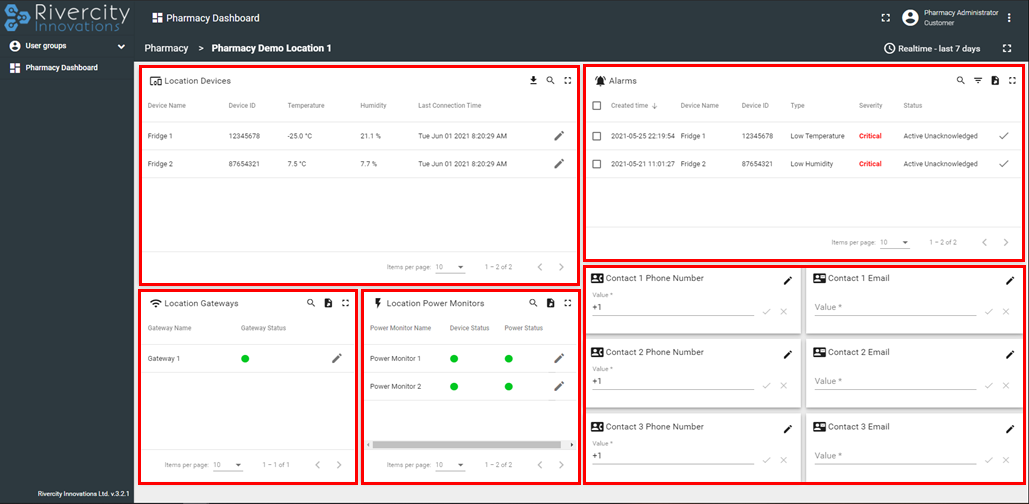Download Location Devices data
The width and height of the screenshot is (1029, 504).
533,81
